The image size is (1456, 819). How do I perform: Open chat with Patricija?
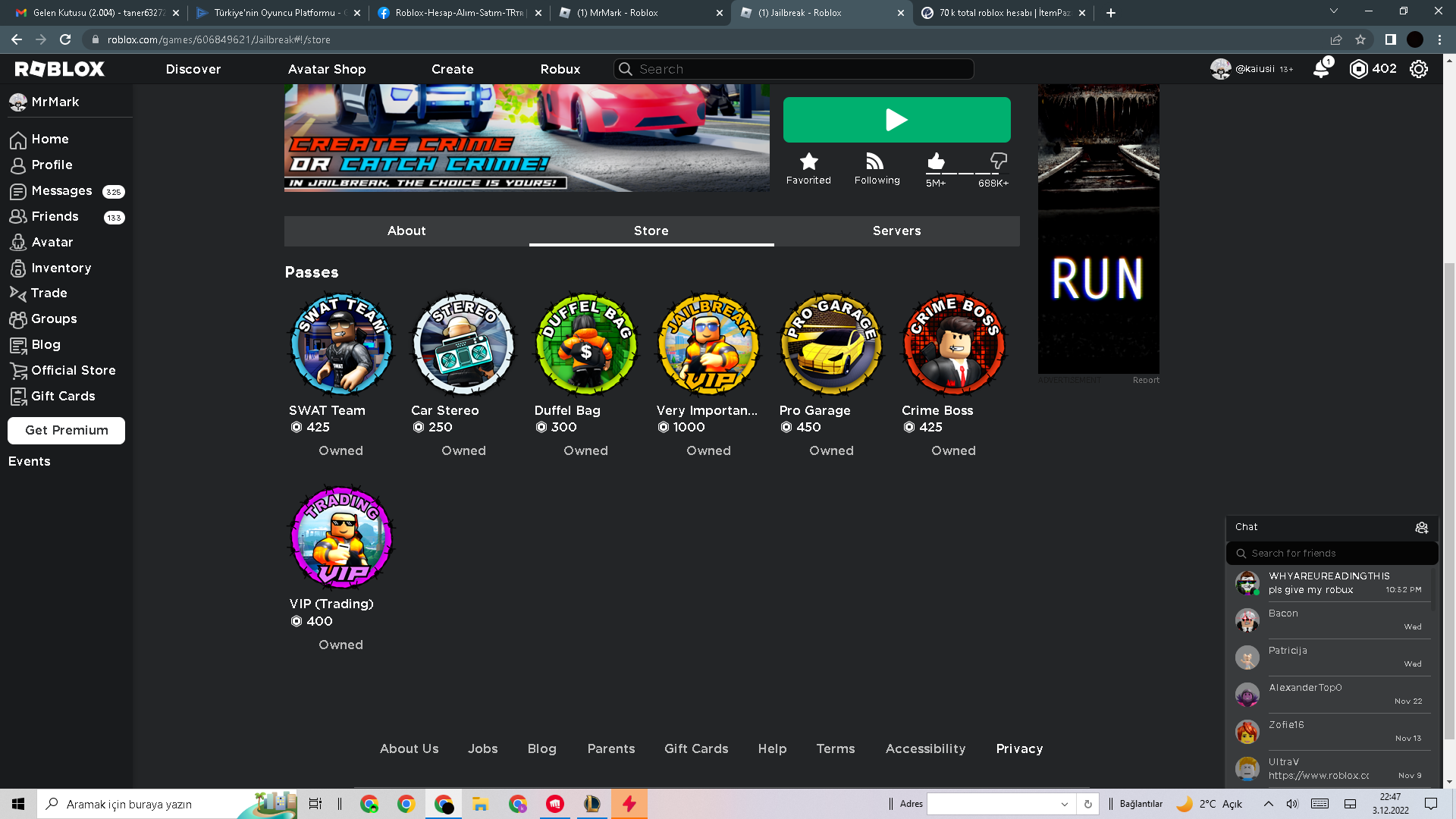click(x=1332, y=657)
